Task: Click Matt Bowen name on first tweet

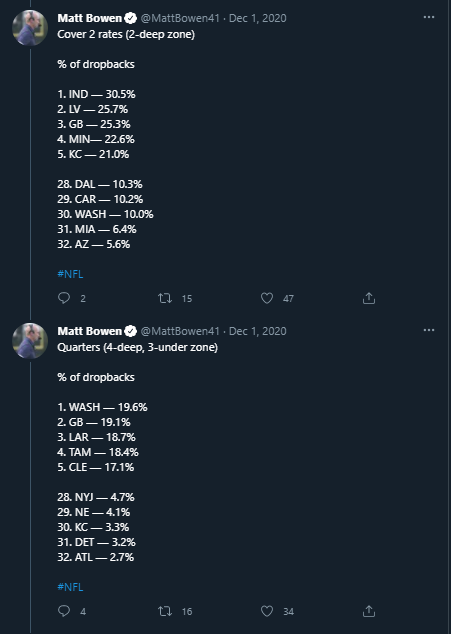Action: click(x=89, y=18)
